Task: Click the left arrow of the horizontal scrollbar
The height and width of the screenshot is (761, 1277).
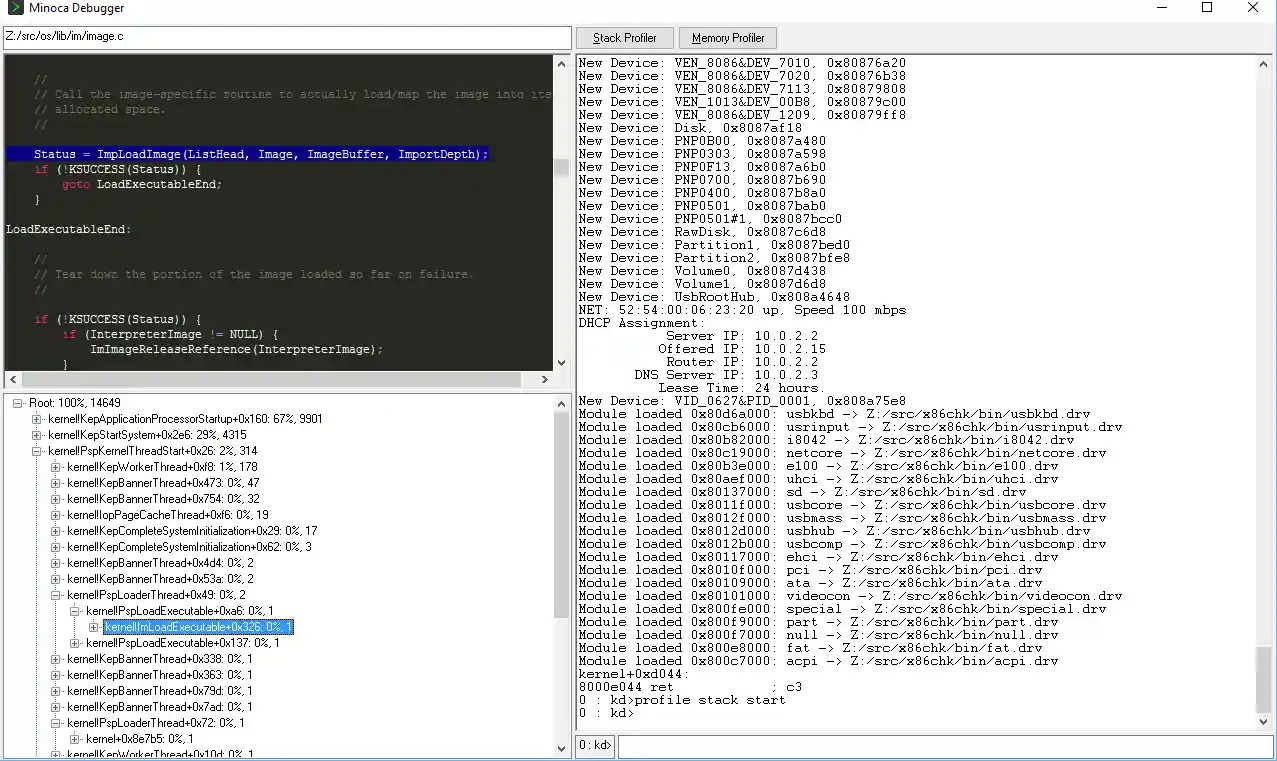Action: point(10,379)
